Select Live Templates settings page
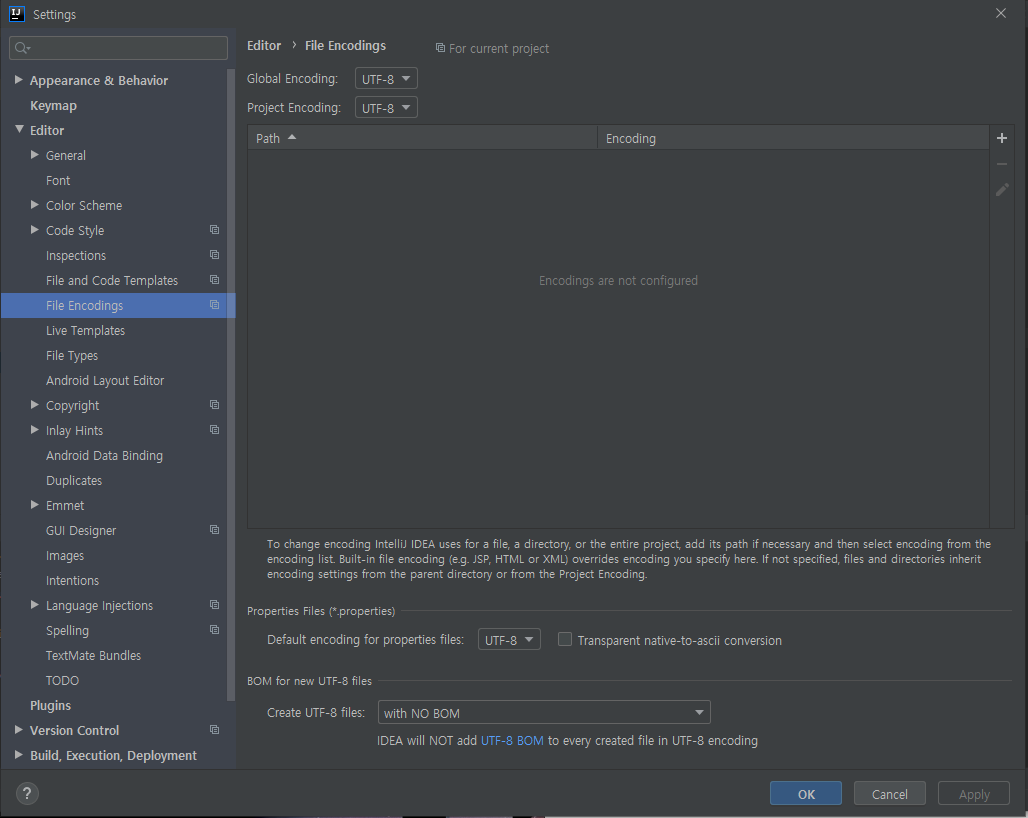Viewport: 1028px width, 818px height. coord(85,330)
